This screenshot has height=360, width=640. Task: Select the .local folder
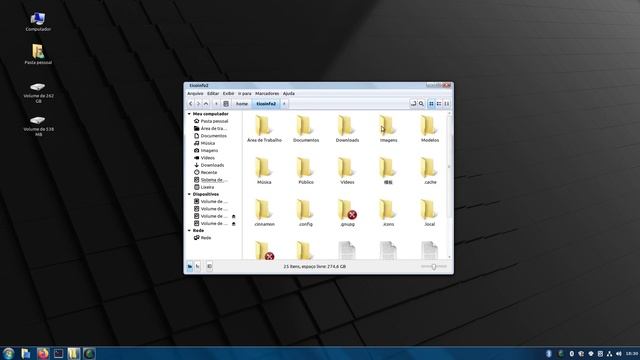coord(429,213)
